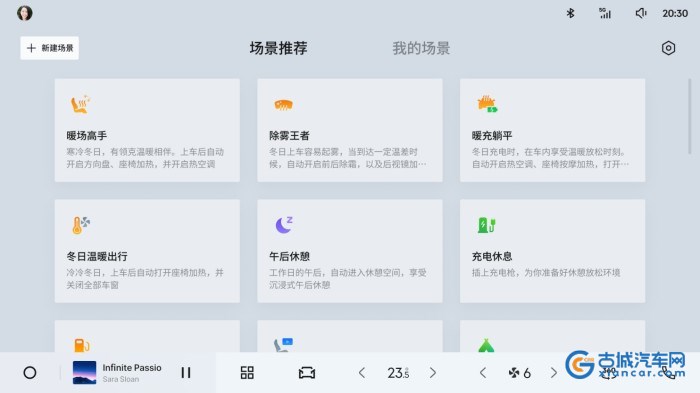Open the user profile avatar
This screenshot has width=700, height=393.
point(25,13)
